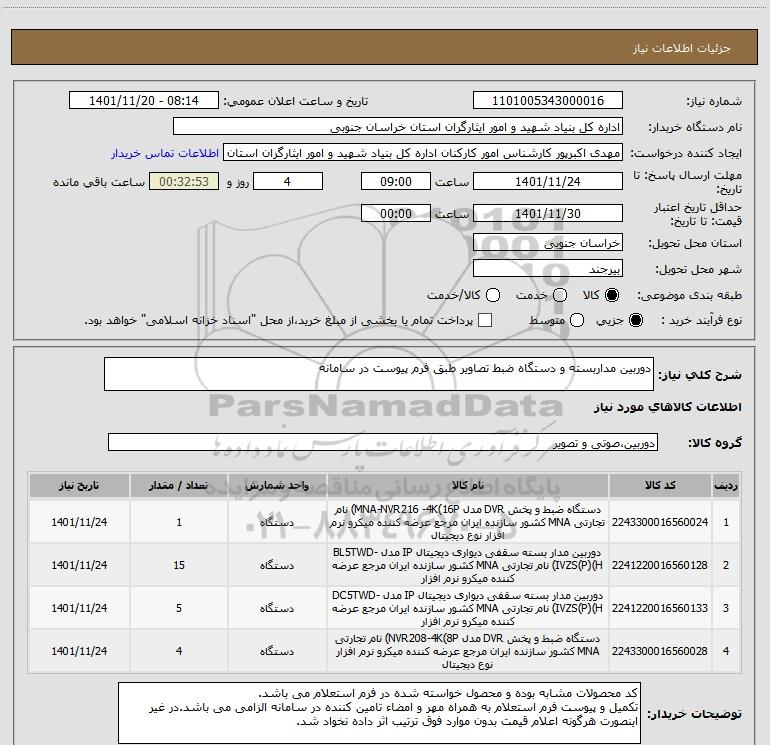Click quantity 15 in row 2
Image resolution: width=770 pixels, height=745 pixels.
click(x=179, y=565)
